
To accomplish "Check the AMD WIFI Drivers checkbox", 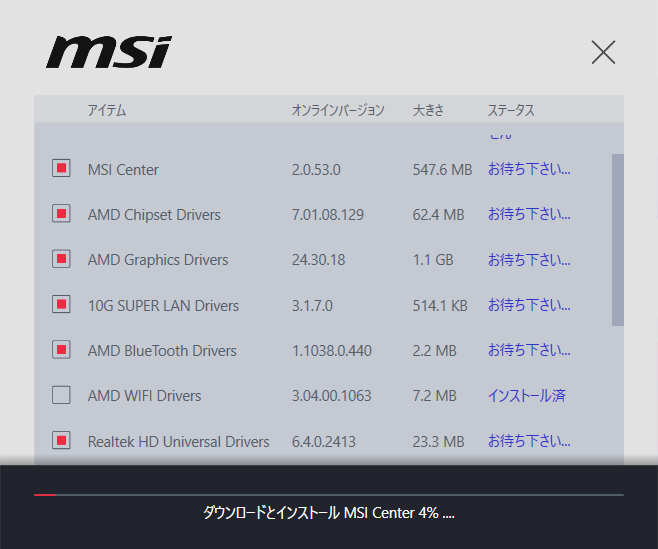I will click(61, 395).
